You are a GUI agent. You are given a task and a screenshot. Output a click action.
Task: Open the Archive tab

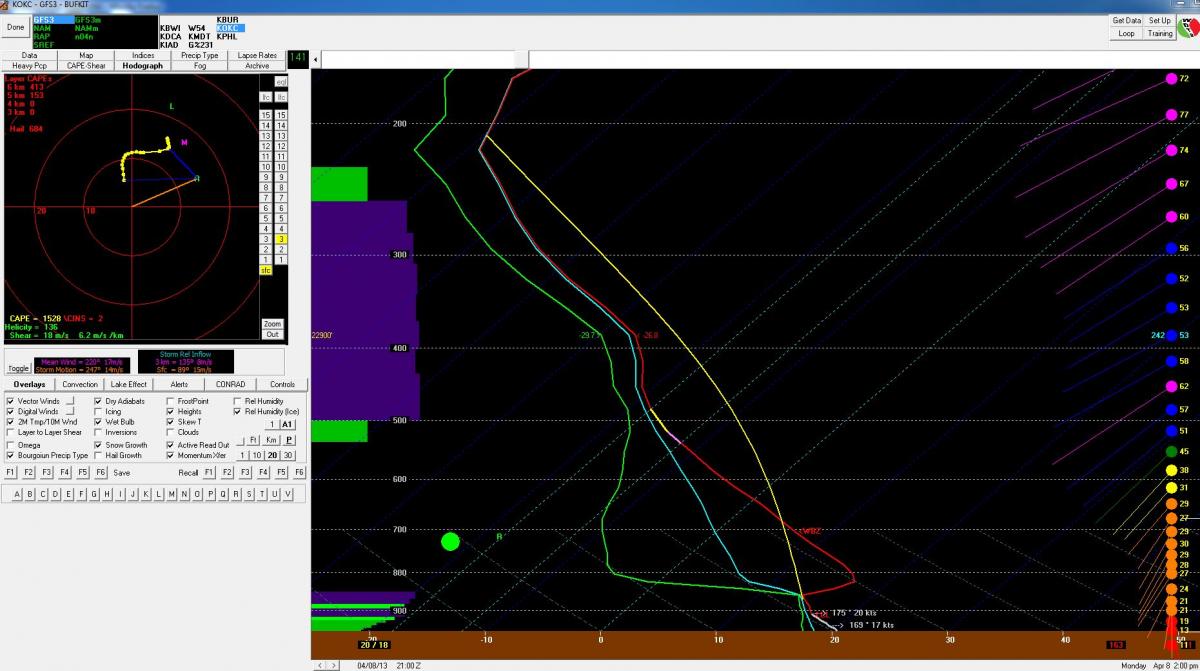(257, 66)
